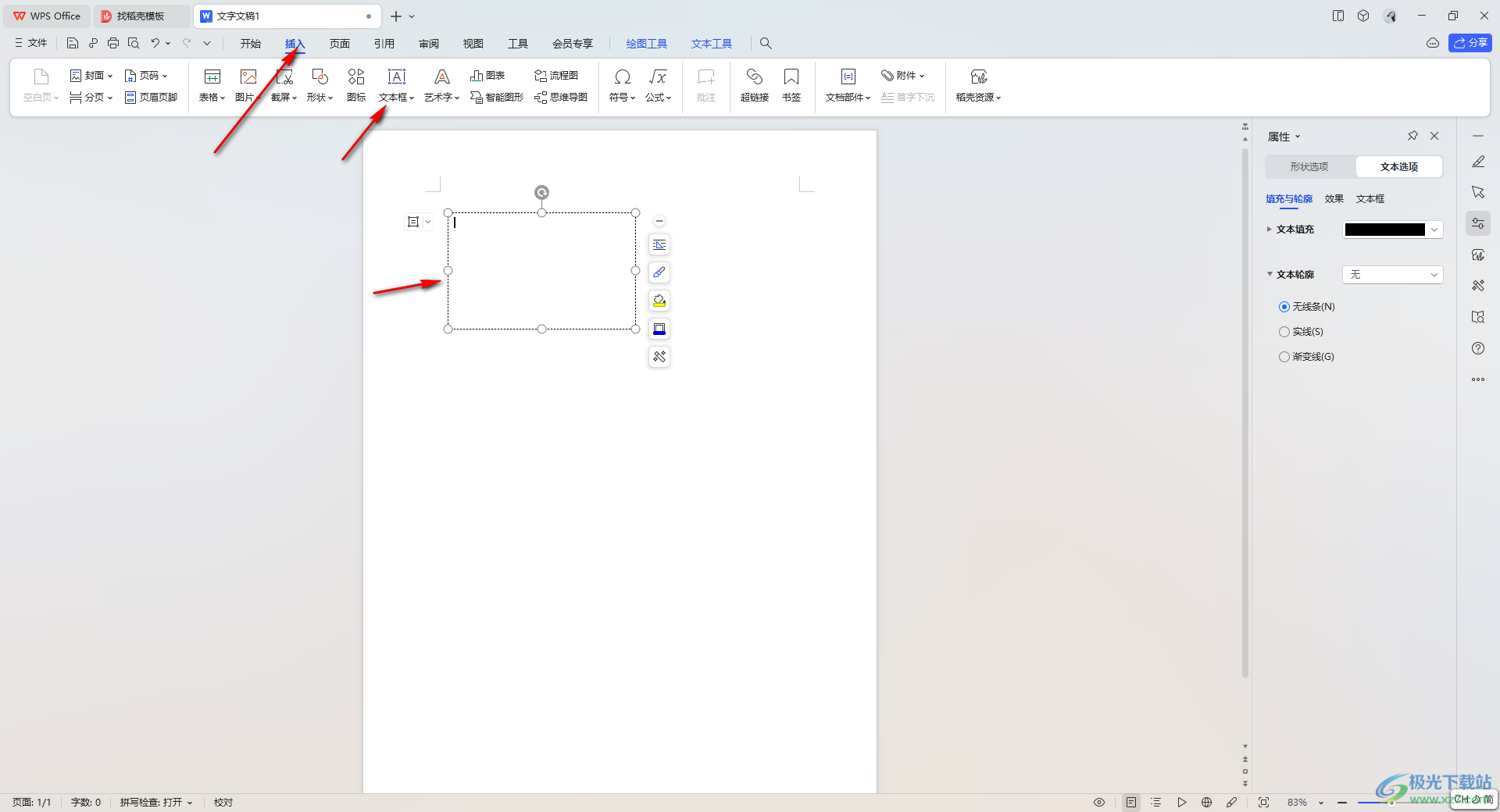Click the 分享 share button
Screen dimensions: 1500x812
(1470, 43)
